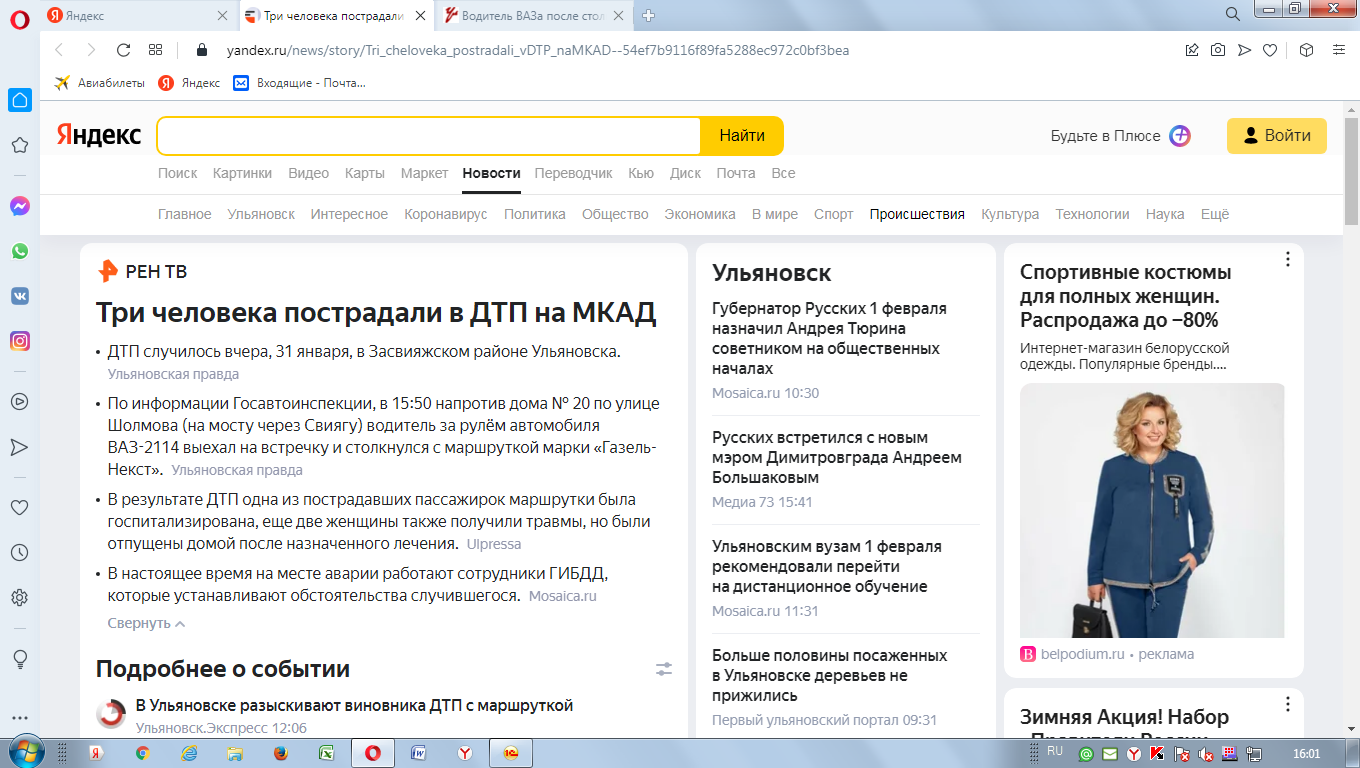Open Входящие - Почта bookmark
The width and height of the screenshot is (1360, 768).
tap(299, 82)
